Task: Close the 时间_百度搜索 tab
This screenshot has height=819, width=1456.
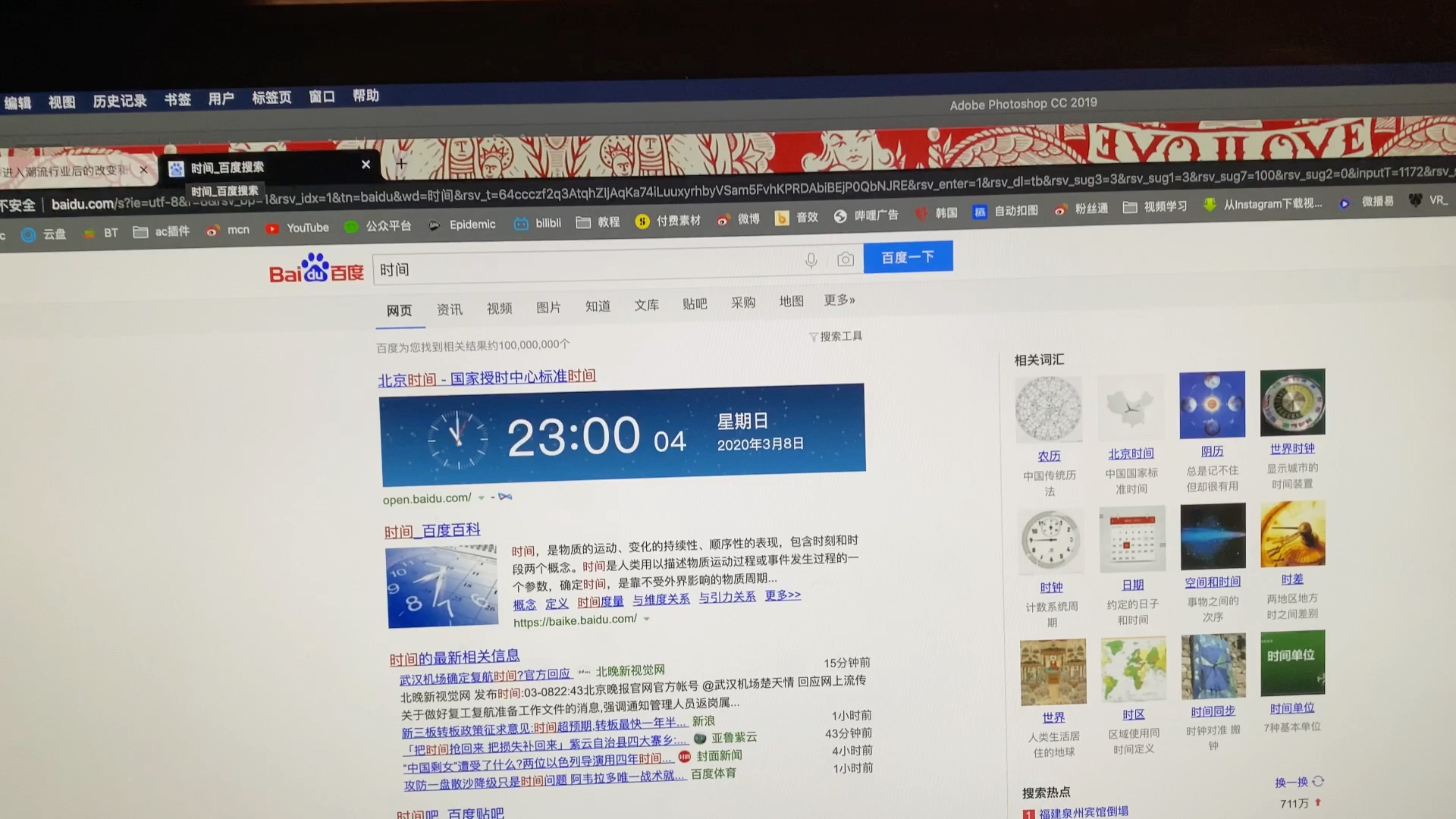Action: [366, 165]
